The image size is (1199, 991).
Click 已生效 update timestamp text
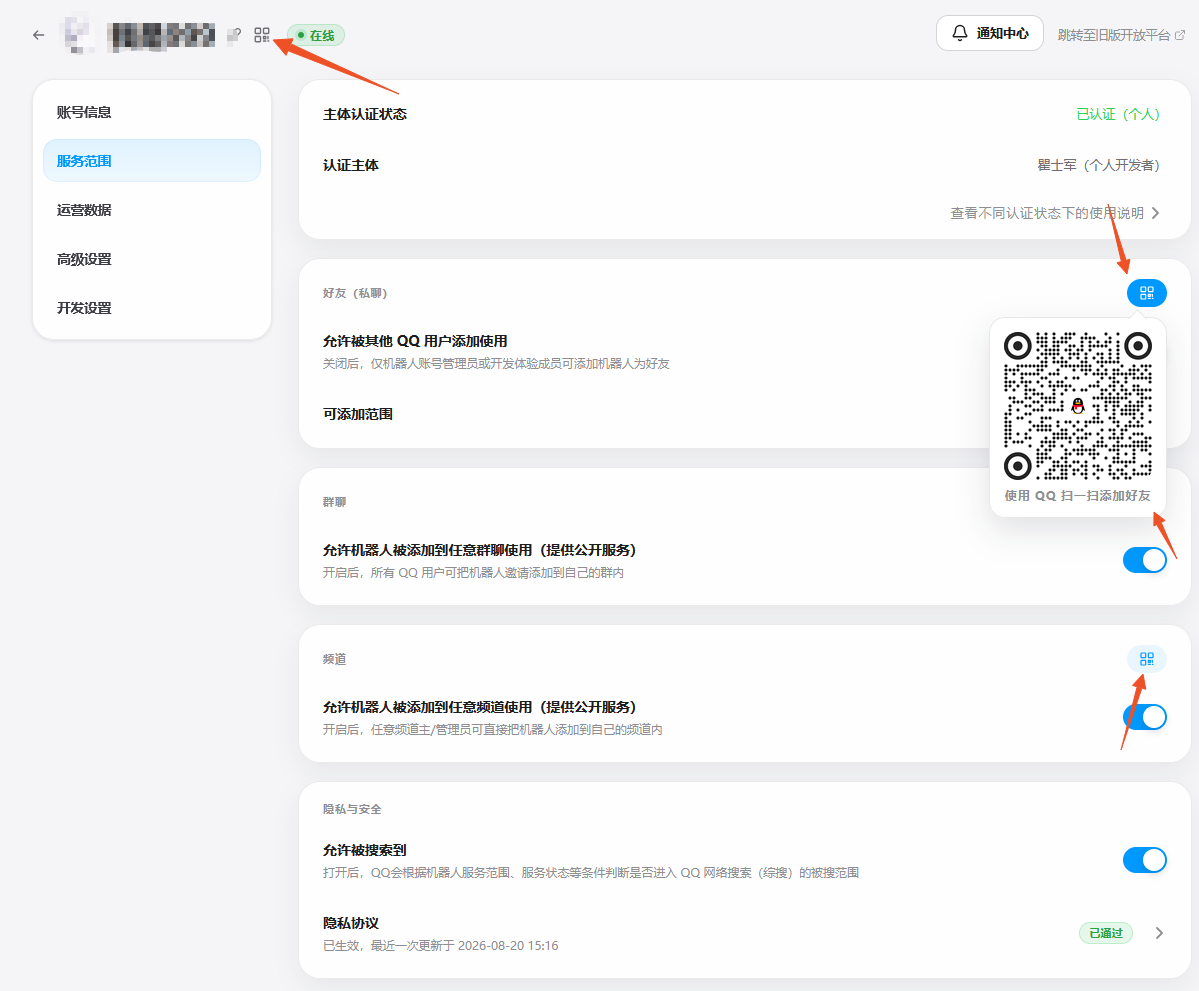(440, 946)
